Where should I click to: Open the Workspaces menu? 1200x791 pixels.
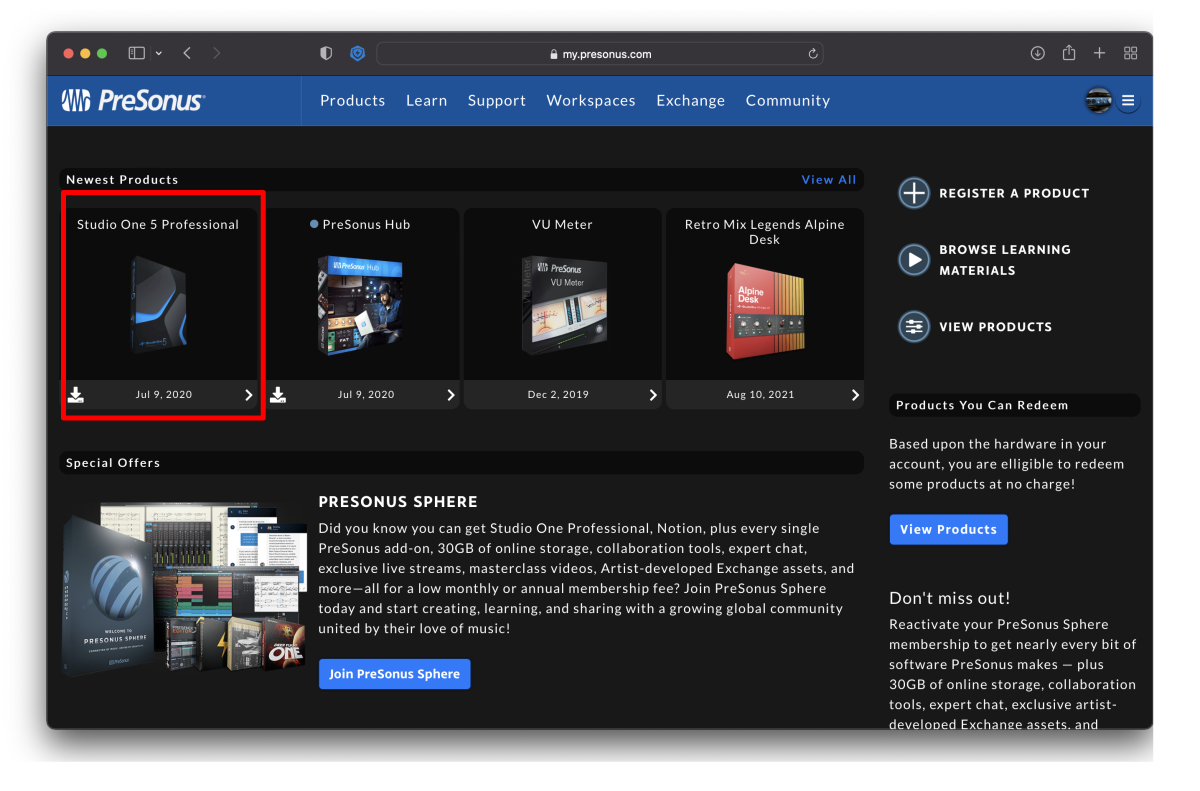point(591,100)
